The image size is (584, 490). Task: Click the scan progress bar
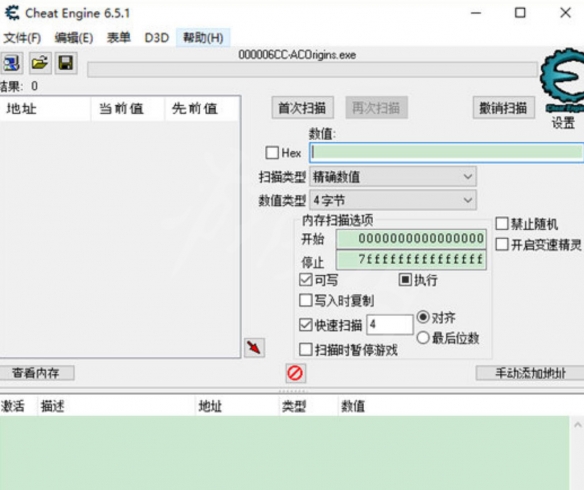click(x=312, y=70)
